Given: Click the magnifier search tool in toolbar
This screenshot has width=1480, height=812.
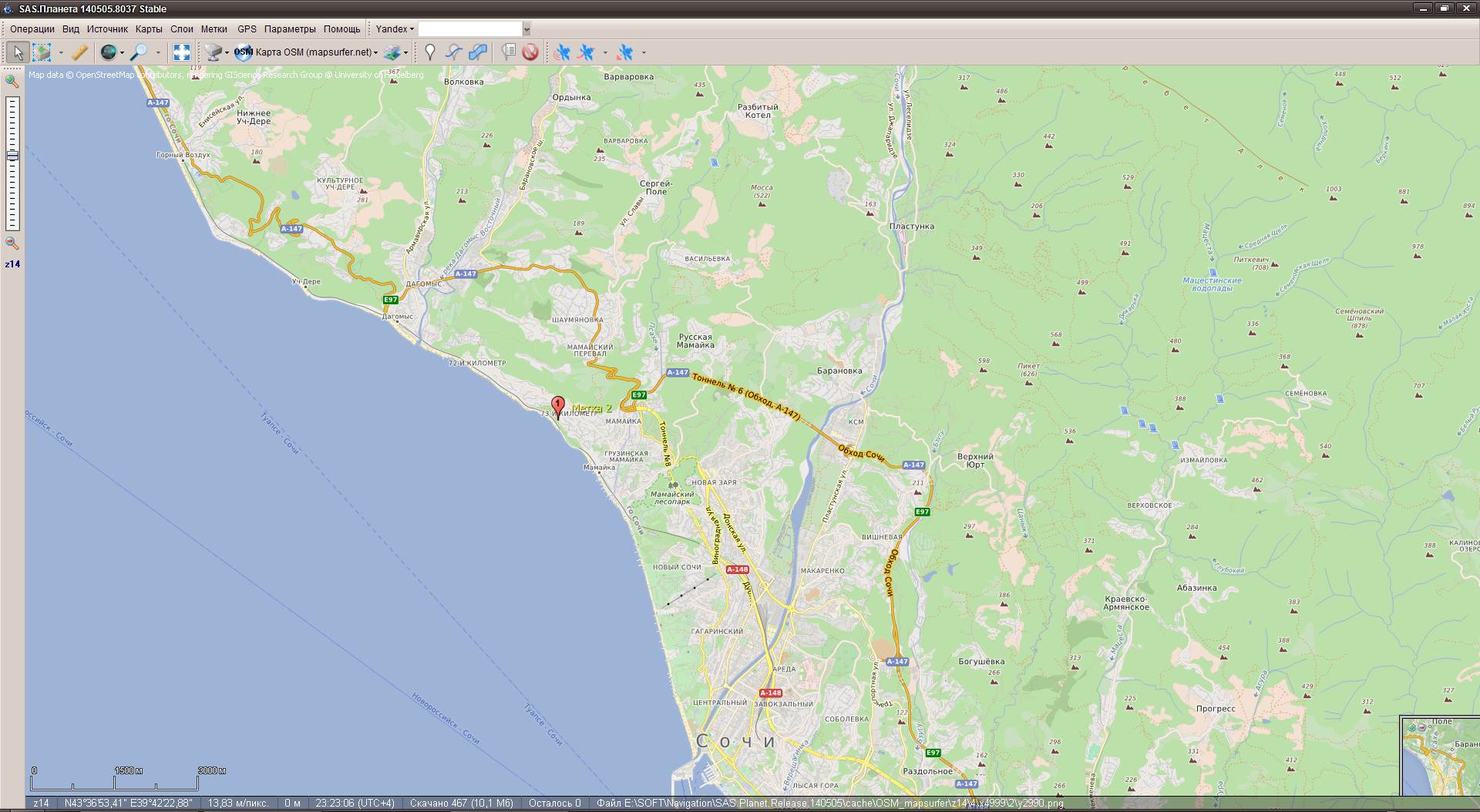Looking at the screenshot, I should click(x=139, y=52).
